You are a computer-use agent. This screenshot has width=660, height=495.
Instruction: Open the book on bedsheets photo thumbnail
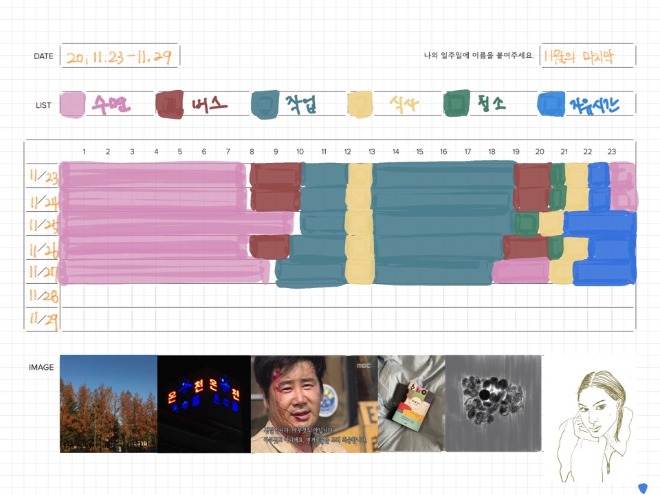coord(412,403)
